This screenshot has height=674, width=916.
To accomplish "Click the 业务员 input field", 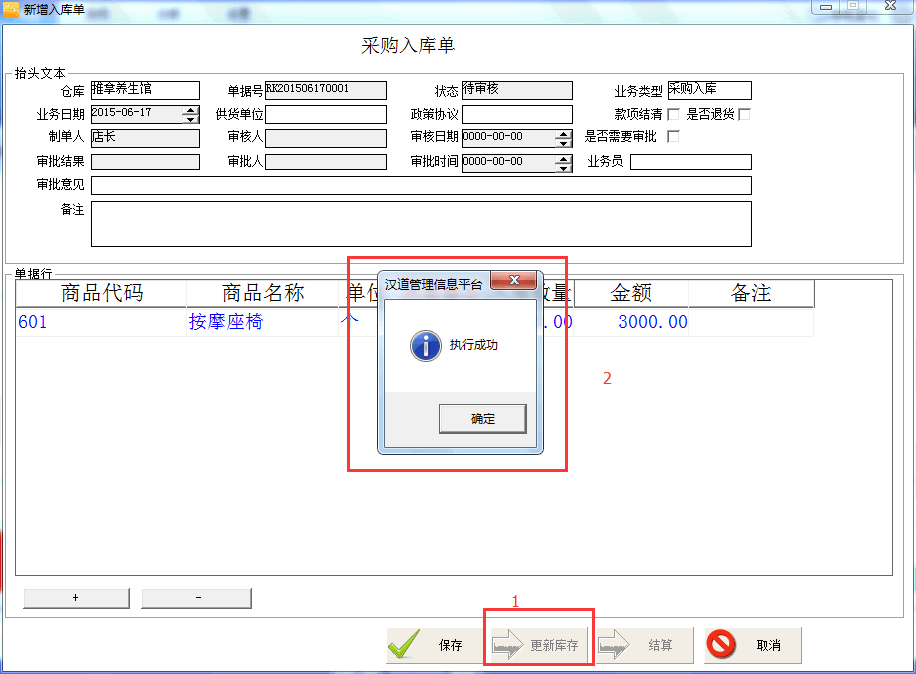I will (x=691, y=162).
